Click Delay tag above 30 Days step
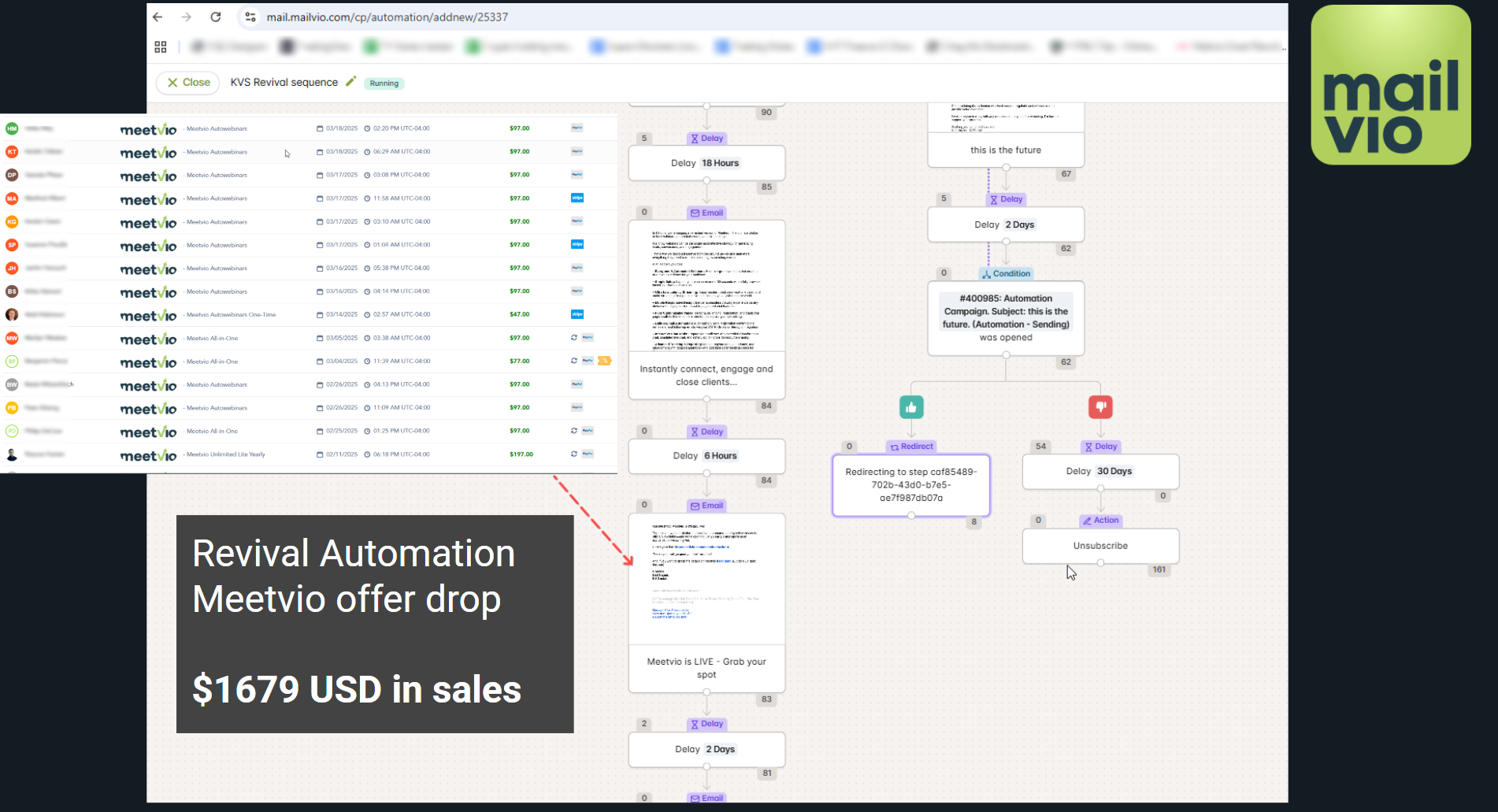1498x812 pixels. [1100, 447]
